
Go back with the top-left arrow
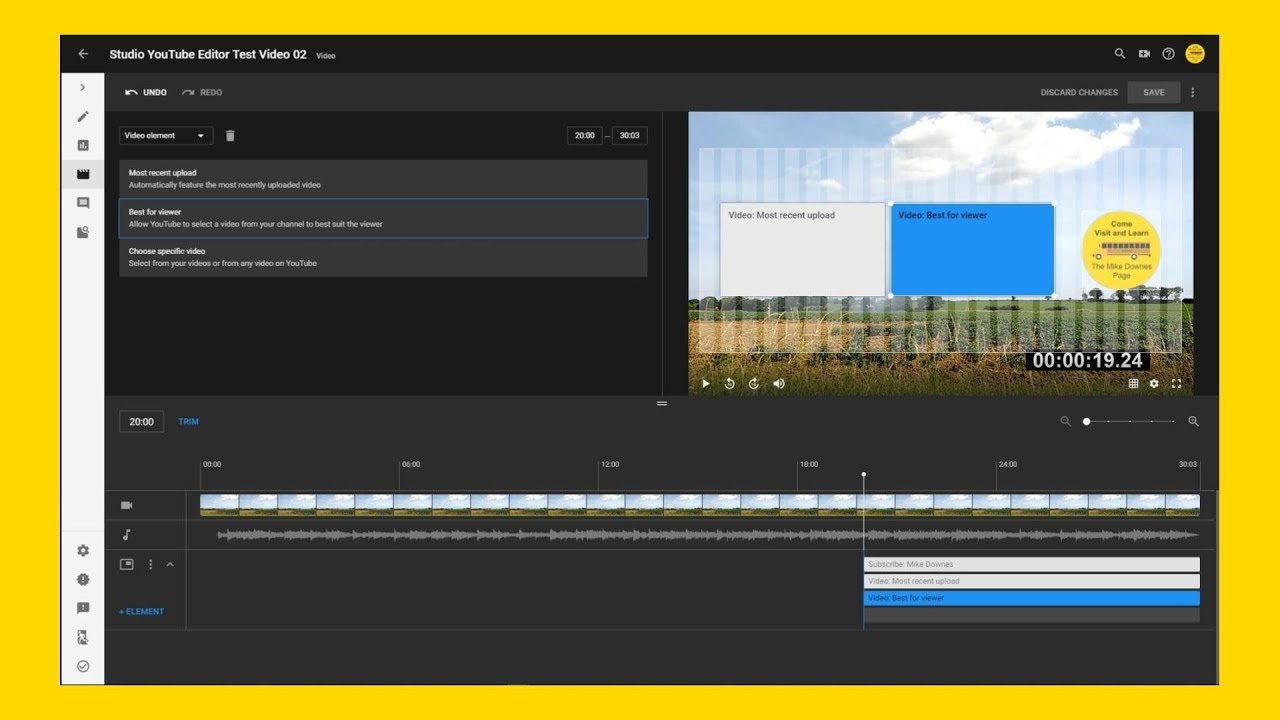(83, 54)
